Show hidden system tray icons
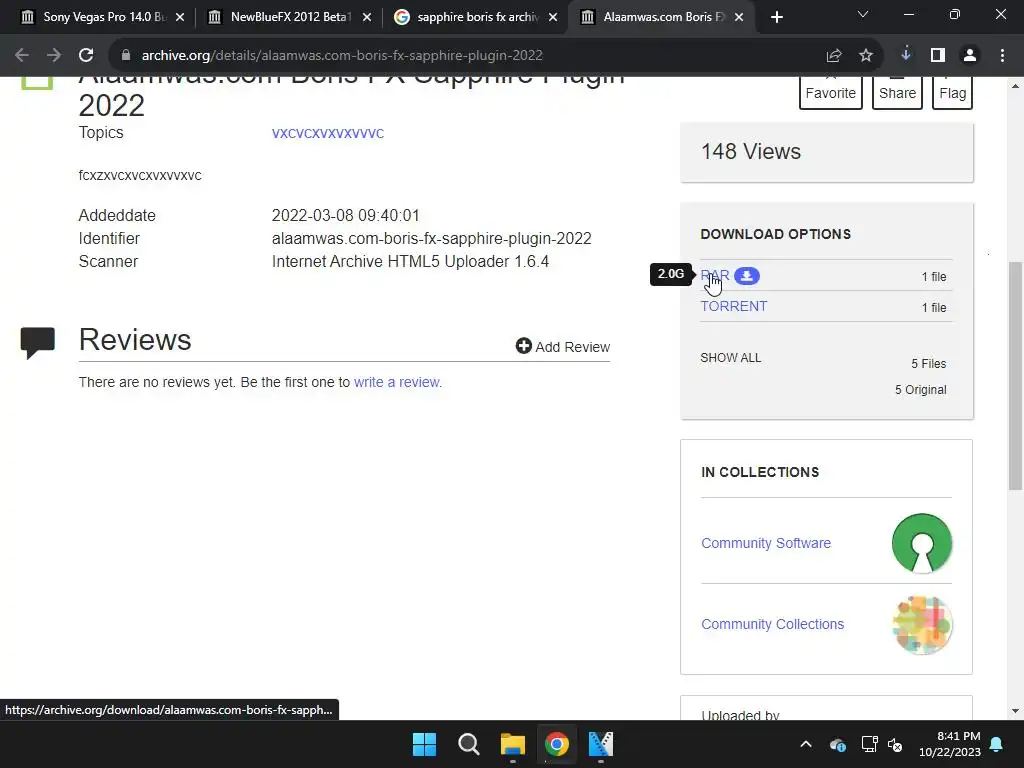Viewport: 1024px width, 768px height. click(806, 744)
